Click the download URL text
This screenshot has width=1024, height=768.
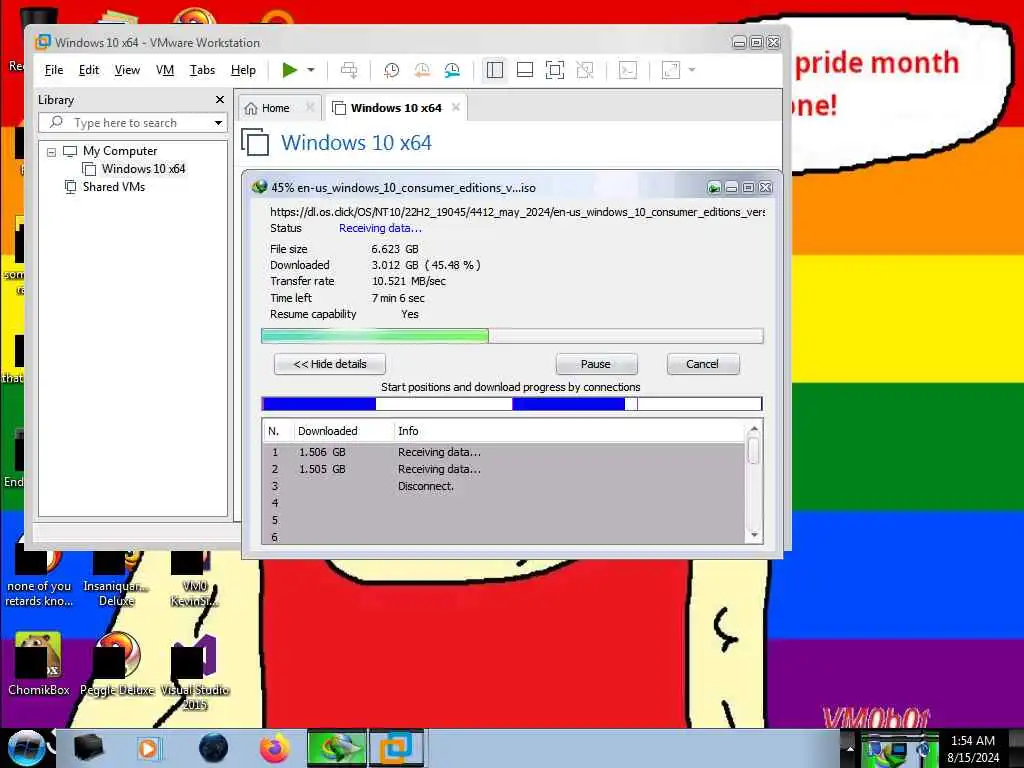tap(517, 212)
